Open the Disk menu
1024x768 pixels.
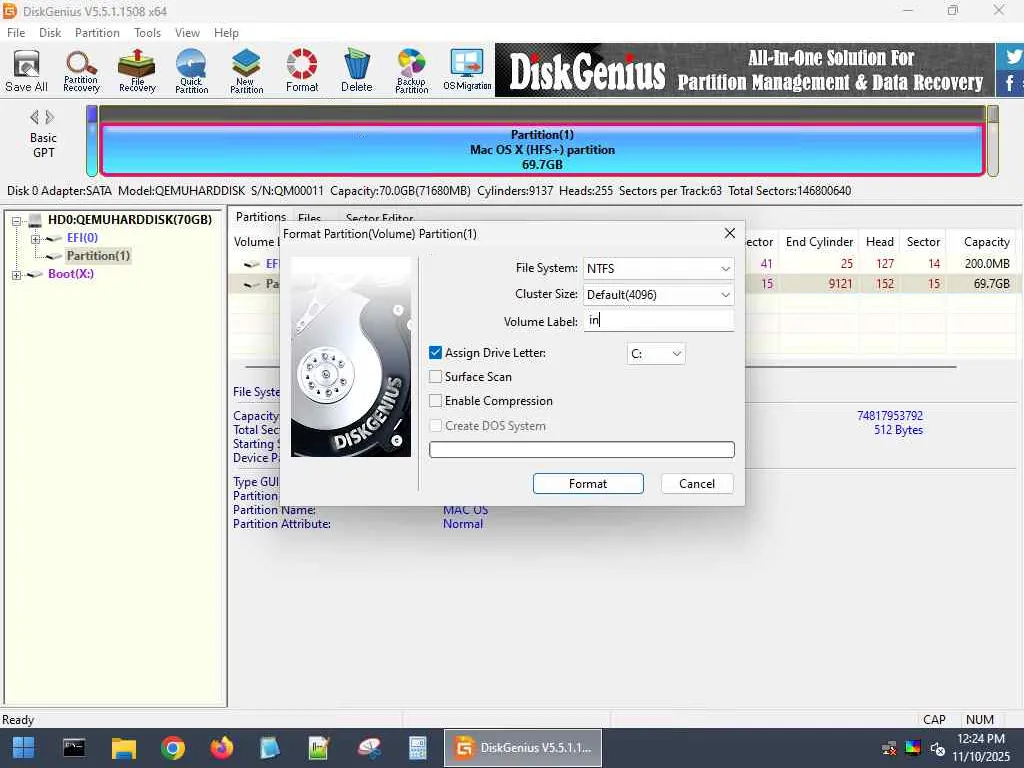pyautogui.click(x=50, y=33)
